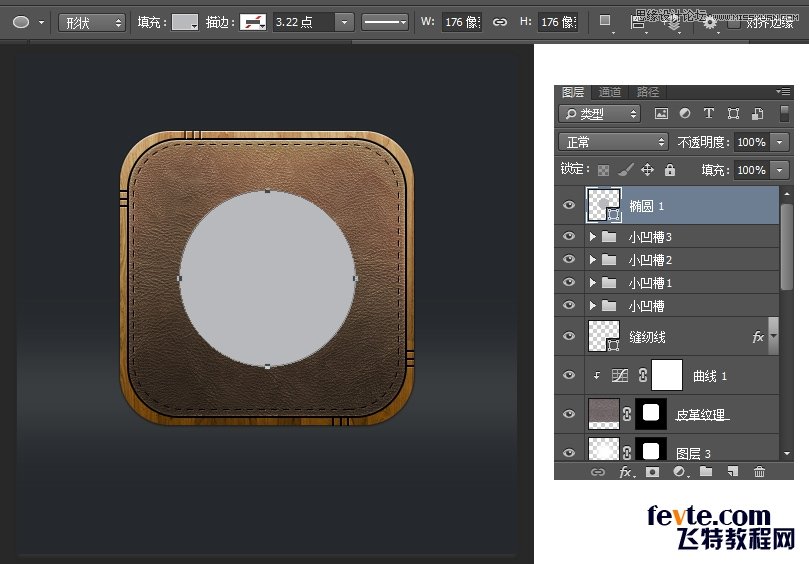809x564 pixels.
Task: Toggle the 对齐边缘 checkbox
Action: (x=734, y=23)
